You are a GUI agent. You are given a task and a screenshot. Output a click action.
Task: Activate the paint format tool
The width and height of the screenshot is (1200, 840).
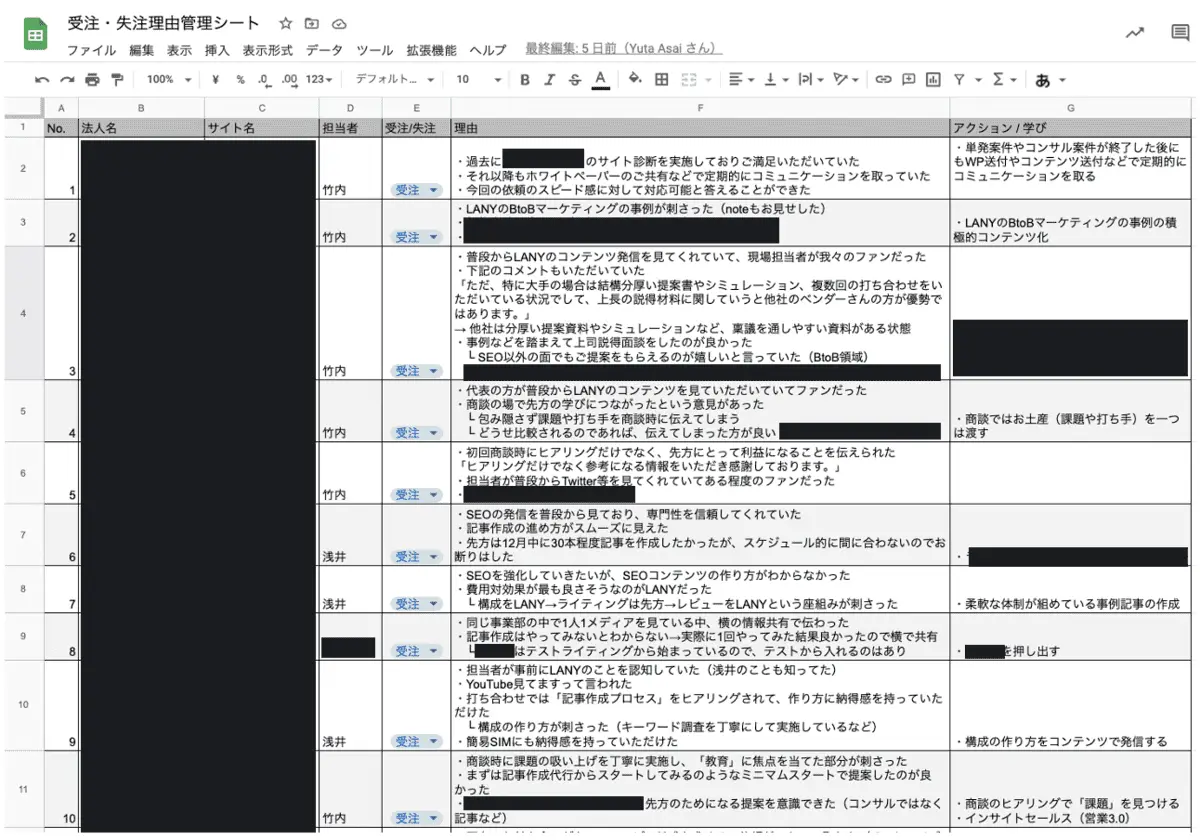(117, 80)
